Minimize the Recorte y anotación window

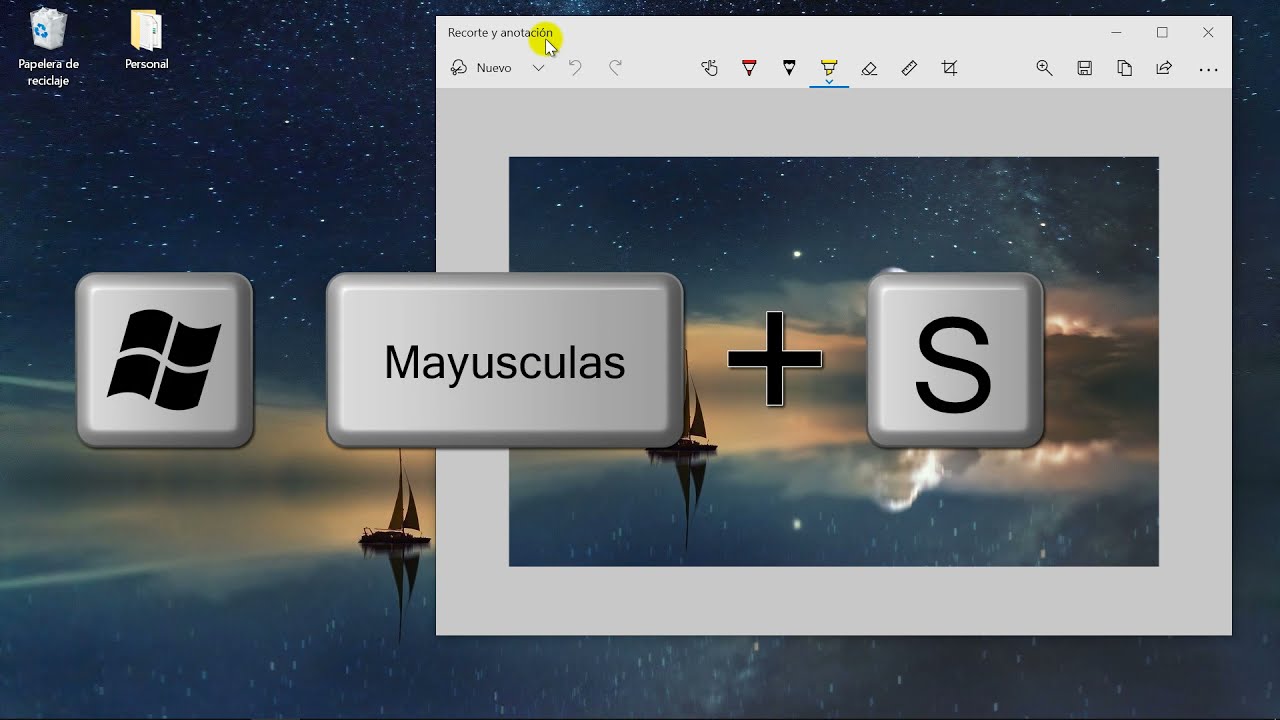[1116, 33]
